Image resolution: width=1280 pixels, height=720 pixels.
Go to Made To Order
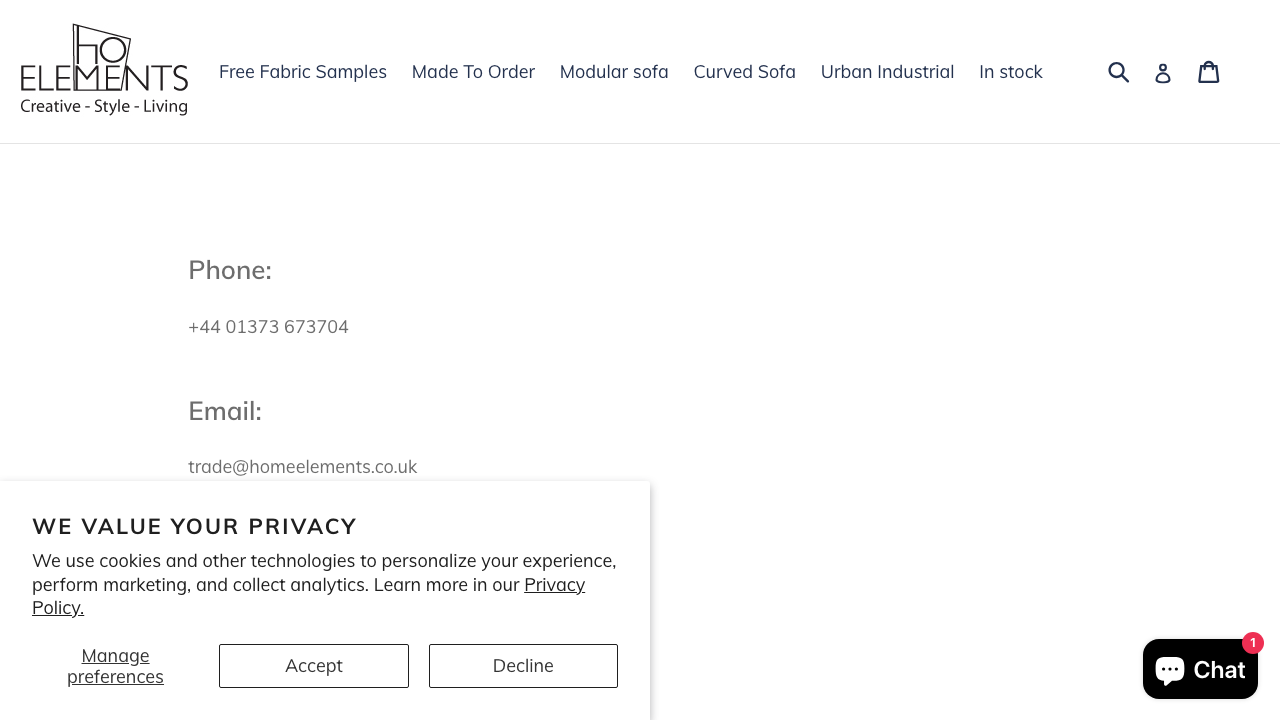[x=473, y=72]
